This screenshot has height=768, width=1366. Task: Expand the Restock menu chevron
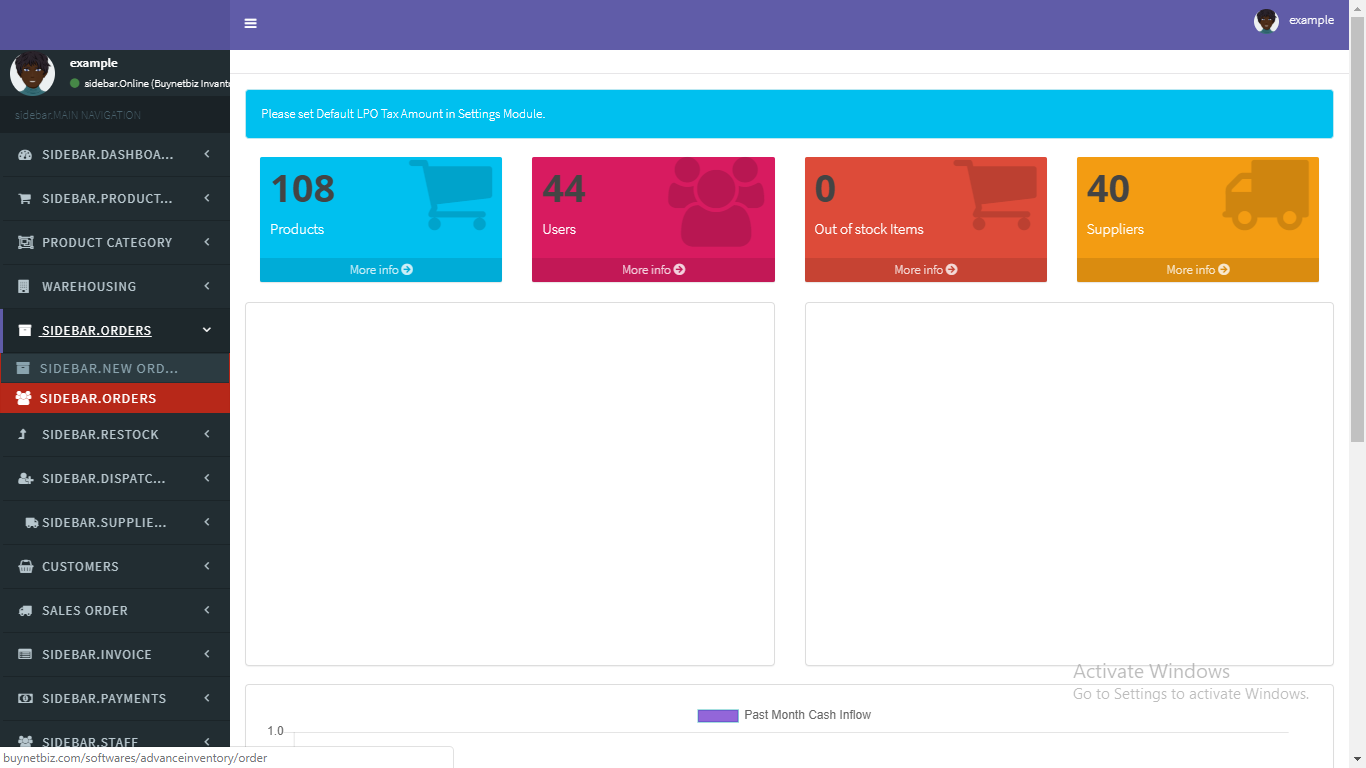[207, 435]
